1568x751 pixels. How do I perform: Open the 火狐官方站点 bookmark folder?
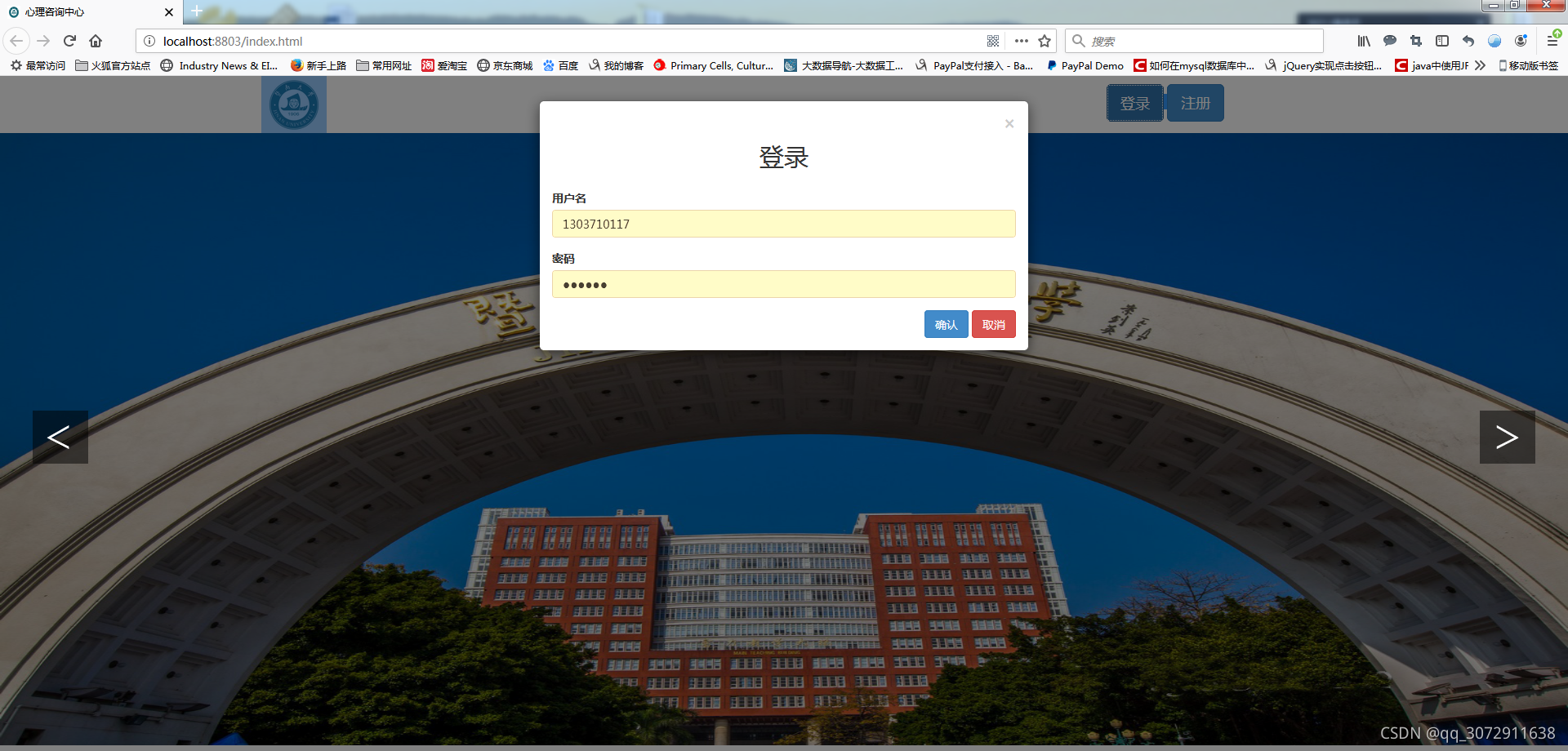(113, 65)
